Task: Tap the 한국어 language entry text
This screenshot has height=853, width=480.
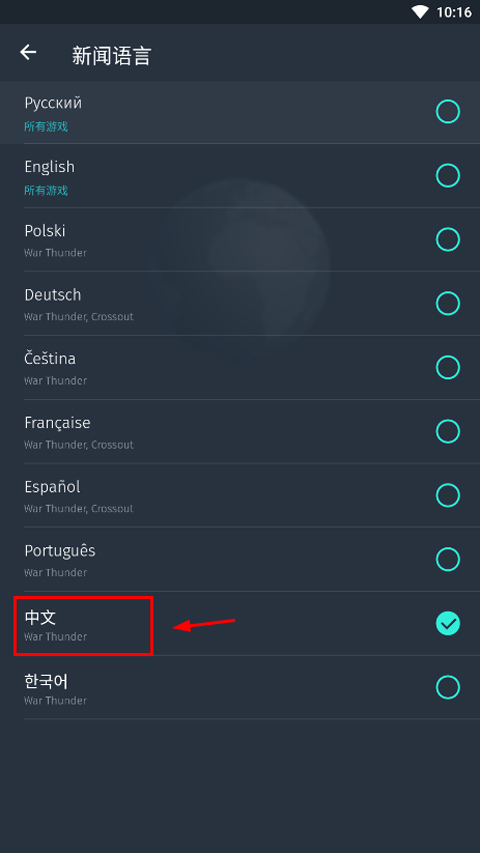Action: click(x=46, y=682)
